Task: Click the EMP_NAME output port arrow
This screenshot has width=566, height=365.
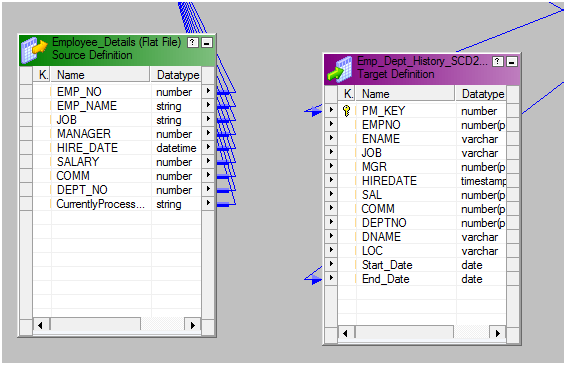Action: (208, 105)
